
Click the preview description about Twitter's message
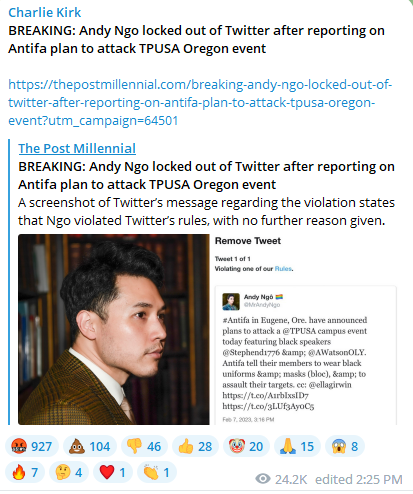click(x=206, y=211)
